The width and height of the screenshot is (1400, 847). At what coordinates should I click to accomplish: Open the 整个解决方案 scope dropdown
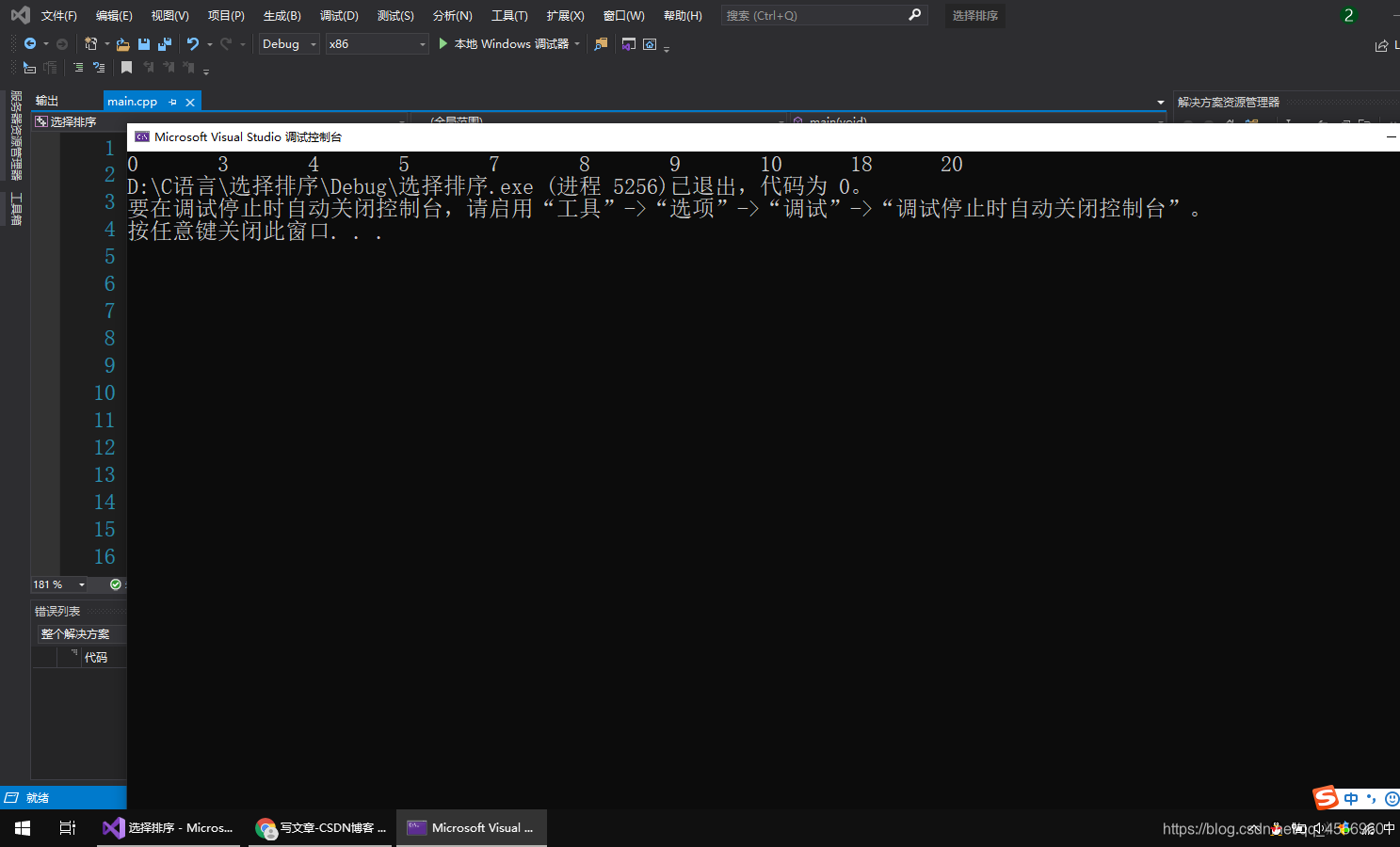(81, 634)
